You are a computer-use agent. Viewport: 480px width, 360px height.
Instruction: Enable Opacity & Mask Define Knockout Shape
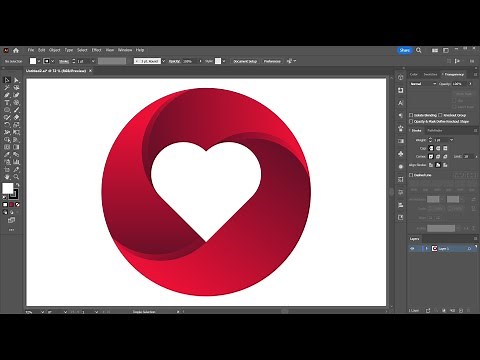tap(411, 122)
